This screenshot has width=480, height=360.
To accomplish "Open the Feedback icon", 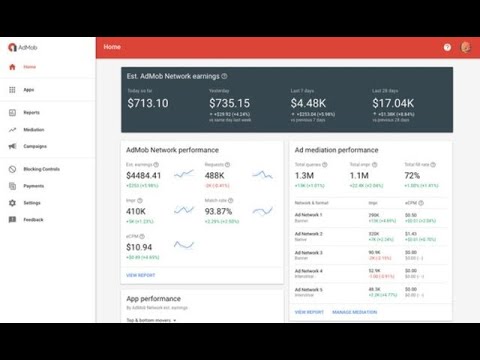I will pyautogui.click(x=12, y=219).
